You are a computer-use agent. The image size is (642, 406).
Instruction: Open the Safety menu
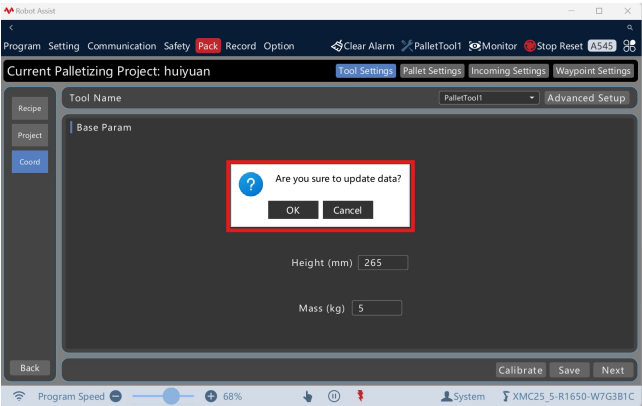[177, 46]
